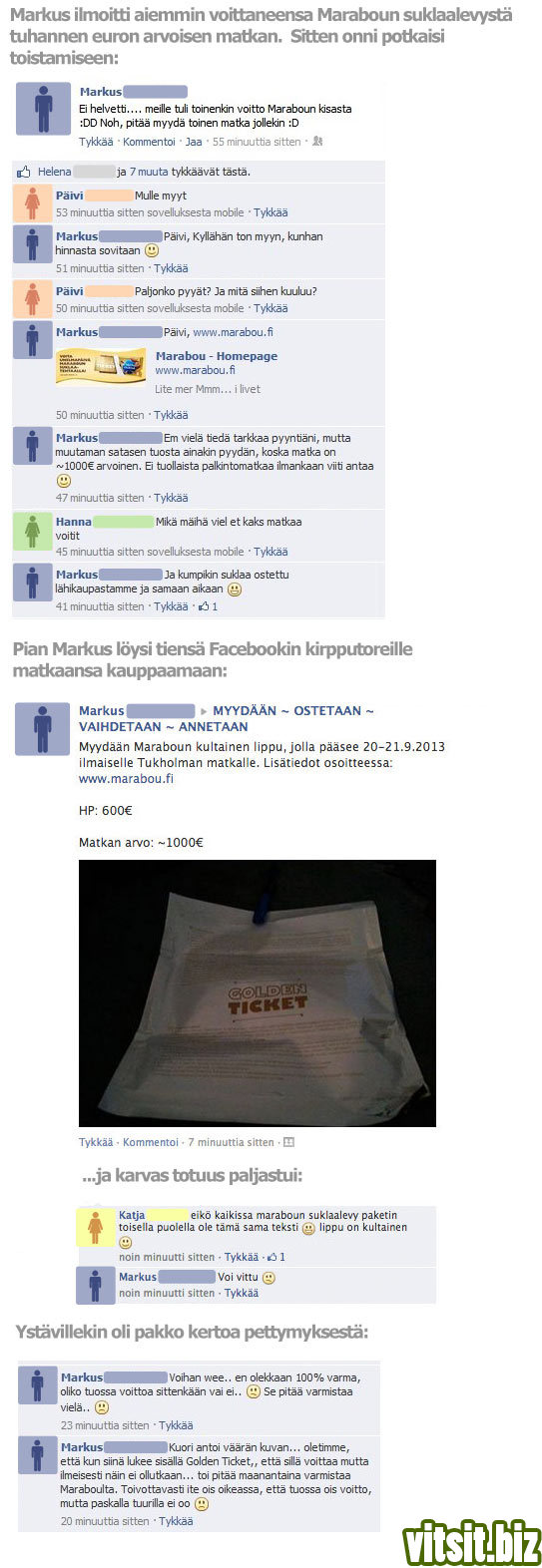
Task: Click the www.marabou.fi link in sale post
Action: [x=126, y=778]
